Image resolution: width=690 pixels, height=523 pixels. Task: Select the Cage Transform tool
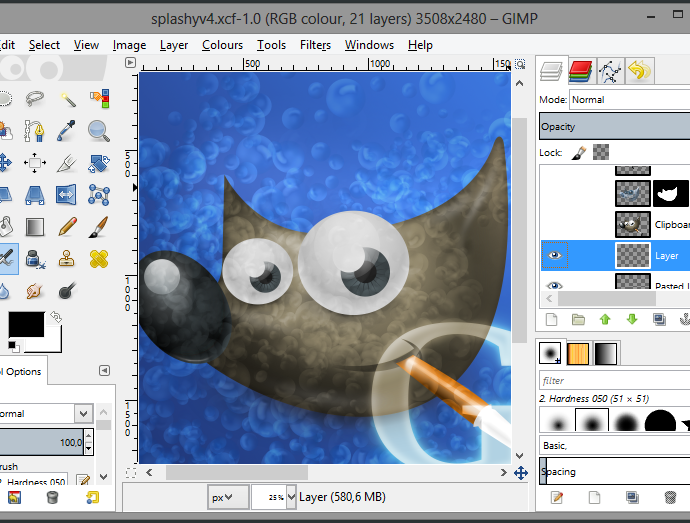(x=99, y=195)
